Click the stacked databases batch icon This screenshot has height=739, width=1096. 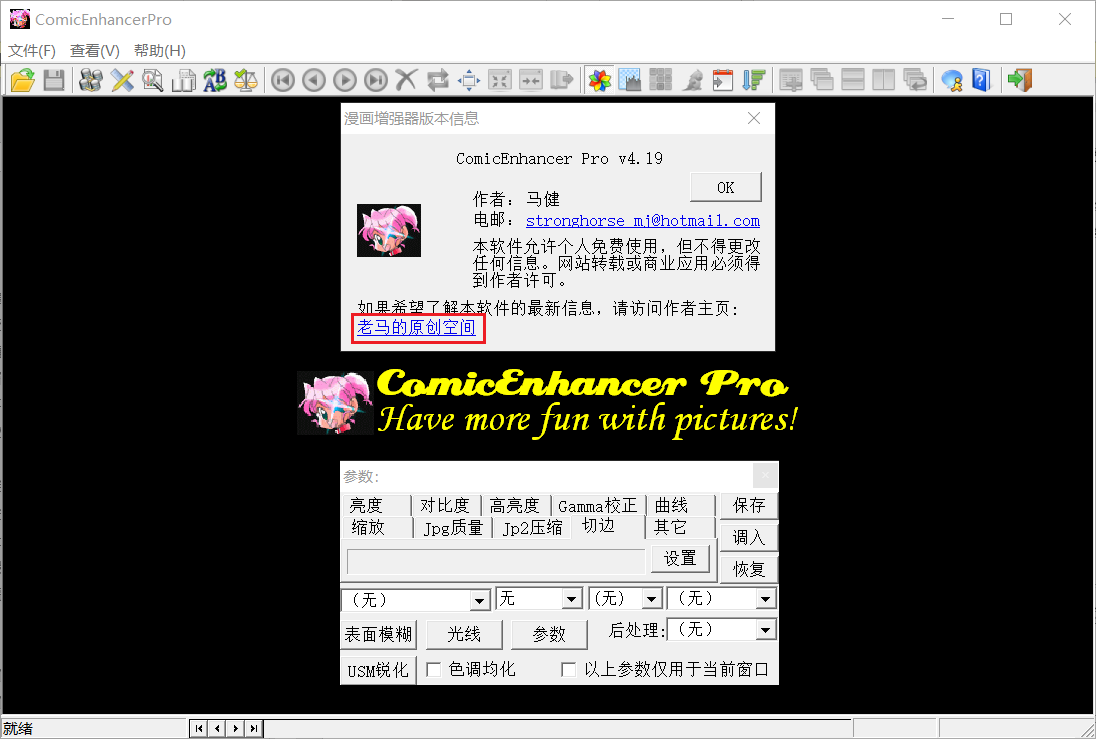point(91,80)
